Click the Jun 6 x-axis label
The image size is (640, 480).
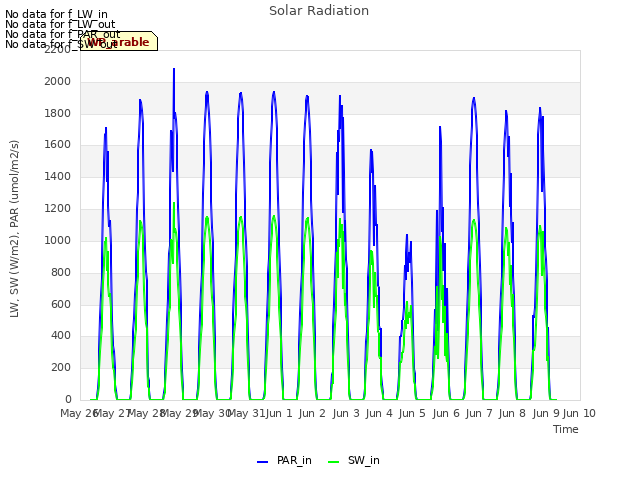coord(446,413)
